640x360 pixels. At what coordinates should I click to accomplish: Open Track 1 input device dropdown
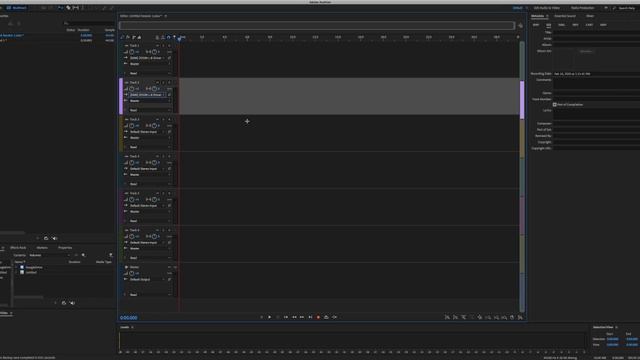click(x=147, y=58)
